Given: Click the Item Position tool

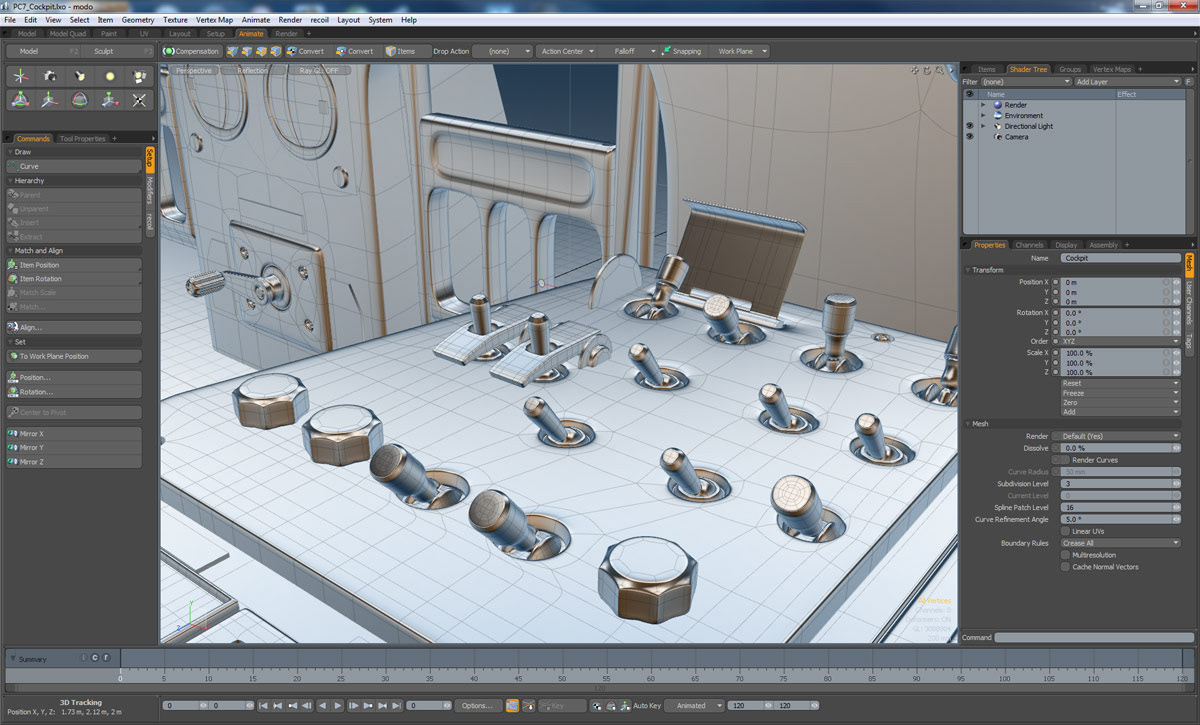Looking at the screenshot, I should coord(72,265).
